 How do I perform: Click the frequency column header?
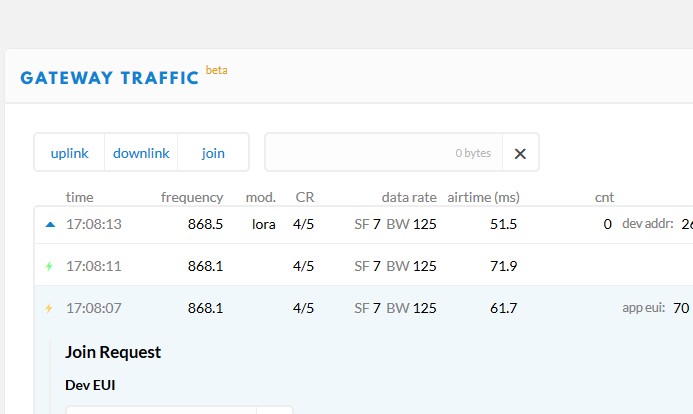(x=192, y=197)
